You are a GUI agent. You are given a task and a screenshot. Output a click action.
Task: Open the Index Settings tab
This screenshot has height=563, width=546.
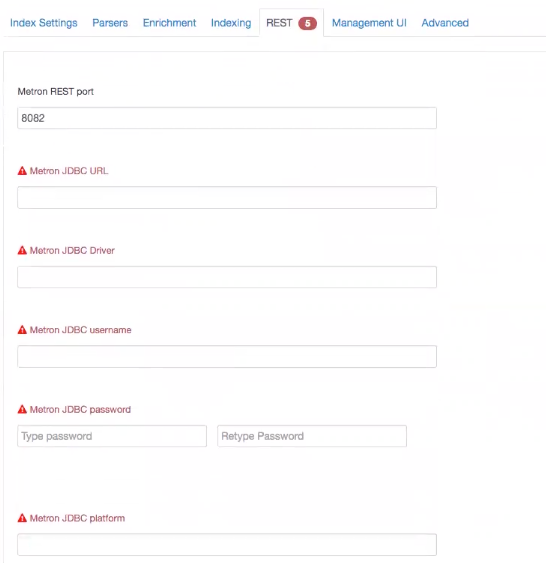click(44, 23)
